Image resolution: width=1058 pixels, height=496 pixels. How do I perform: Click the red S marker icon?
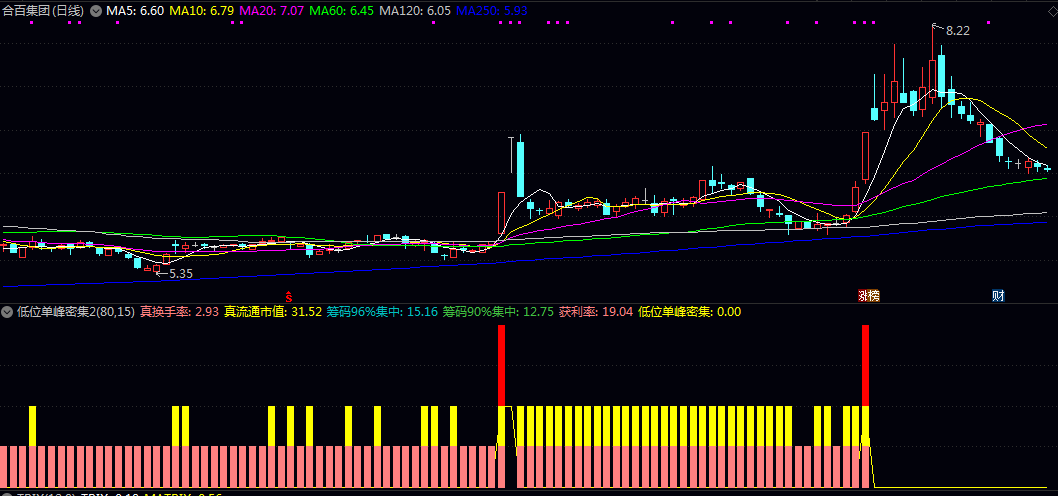tap(289, 296)
